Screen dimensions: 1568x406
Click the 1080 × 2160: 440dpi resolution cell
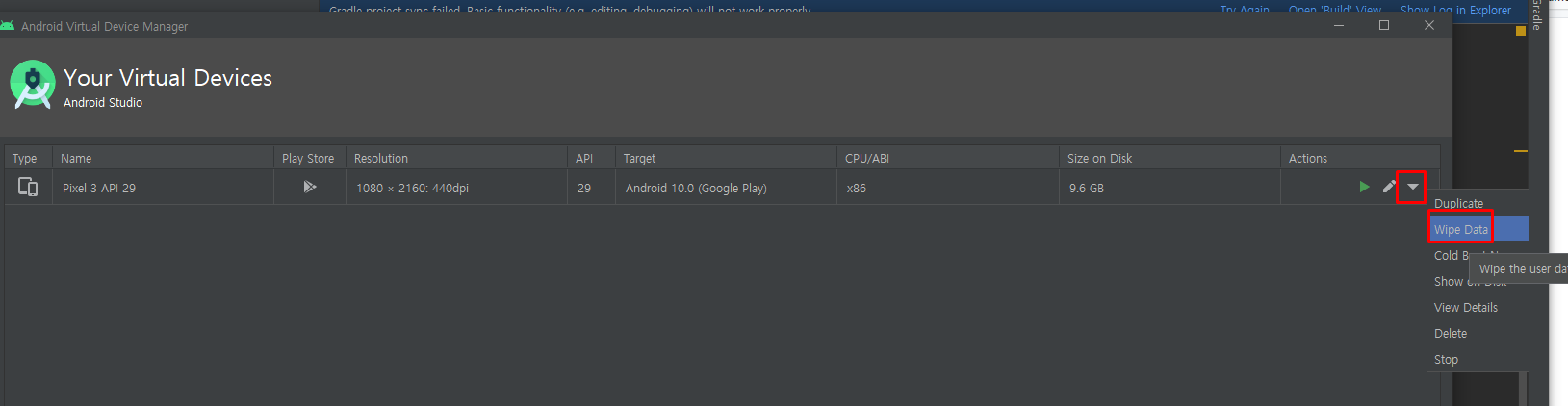[x=456, y=188]
